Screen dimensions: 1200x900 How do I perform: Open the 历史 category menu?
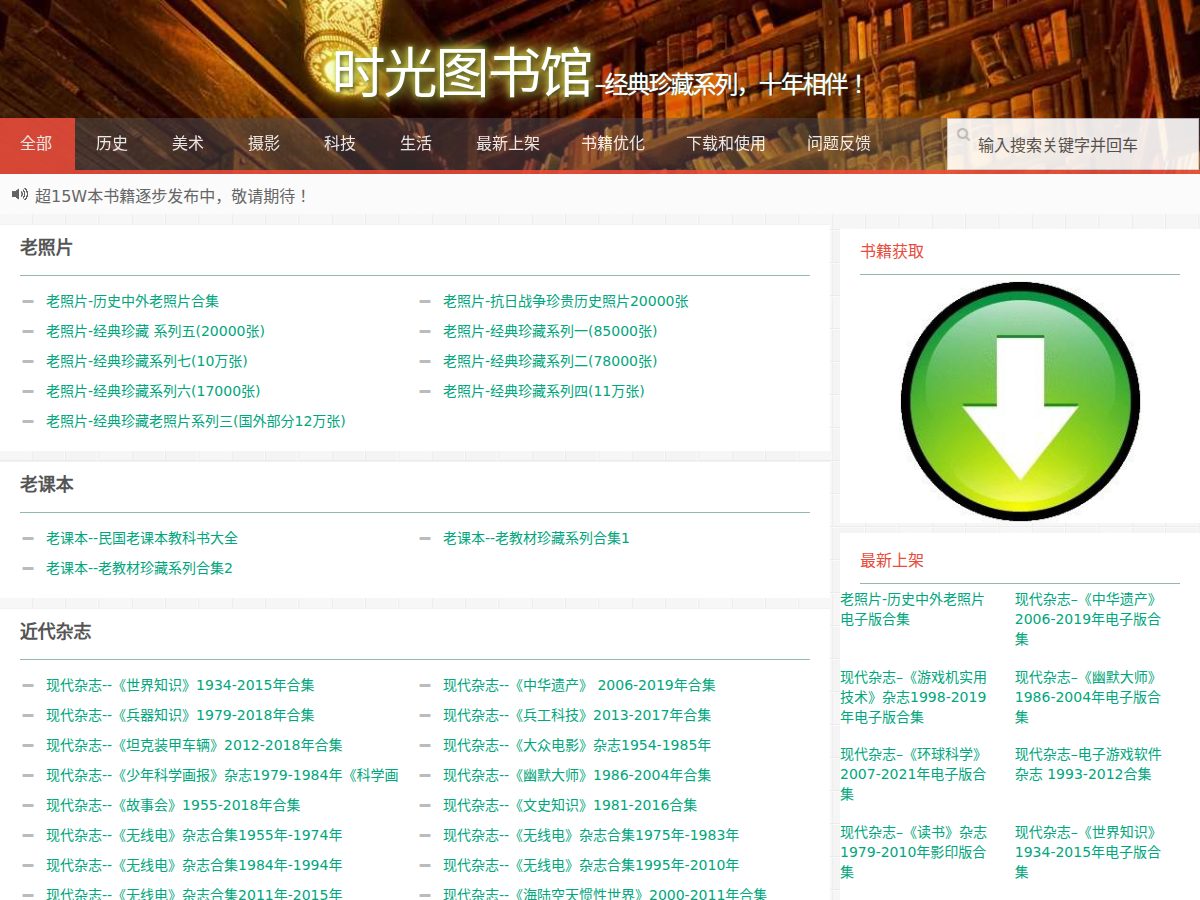click(x=112, y=144)
